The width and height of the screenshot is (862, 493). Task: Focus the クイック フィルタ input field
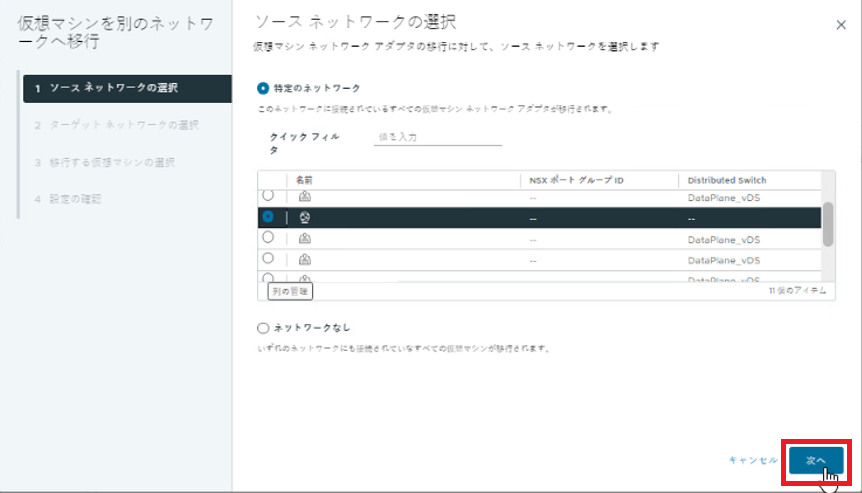(x=437, y=137)
